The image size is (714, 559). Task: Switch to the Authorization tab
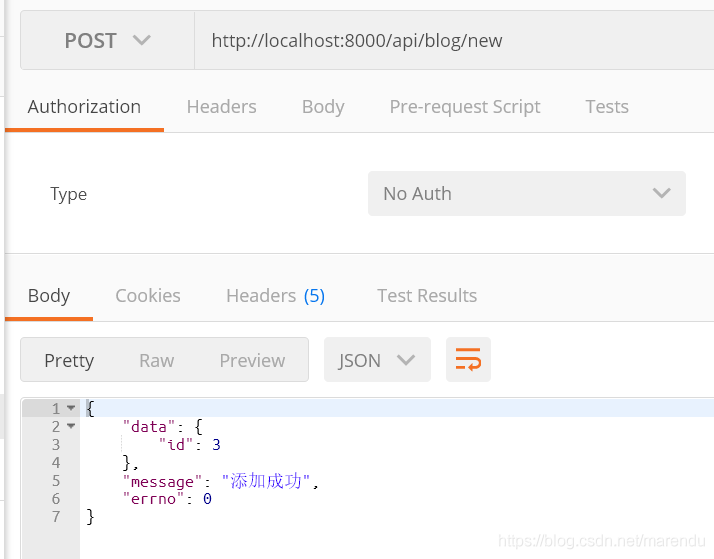84,107
